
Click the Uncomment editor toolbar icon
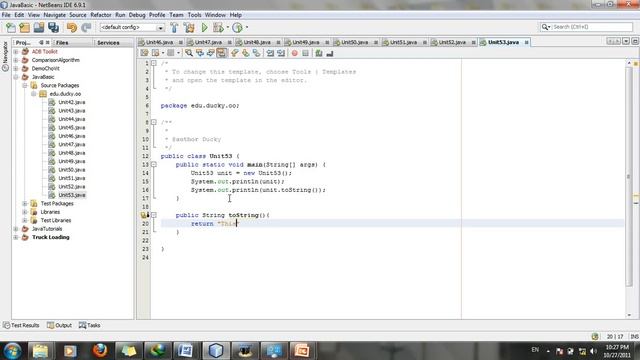coord(329,53)
